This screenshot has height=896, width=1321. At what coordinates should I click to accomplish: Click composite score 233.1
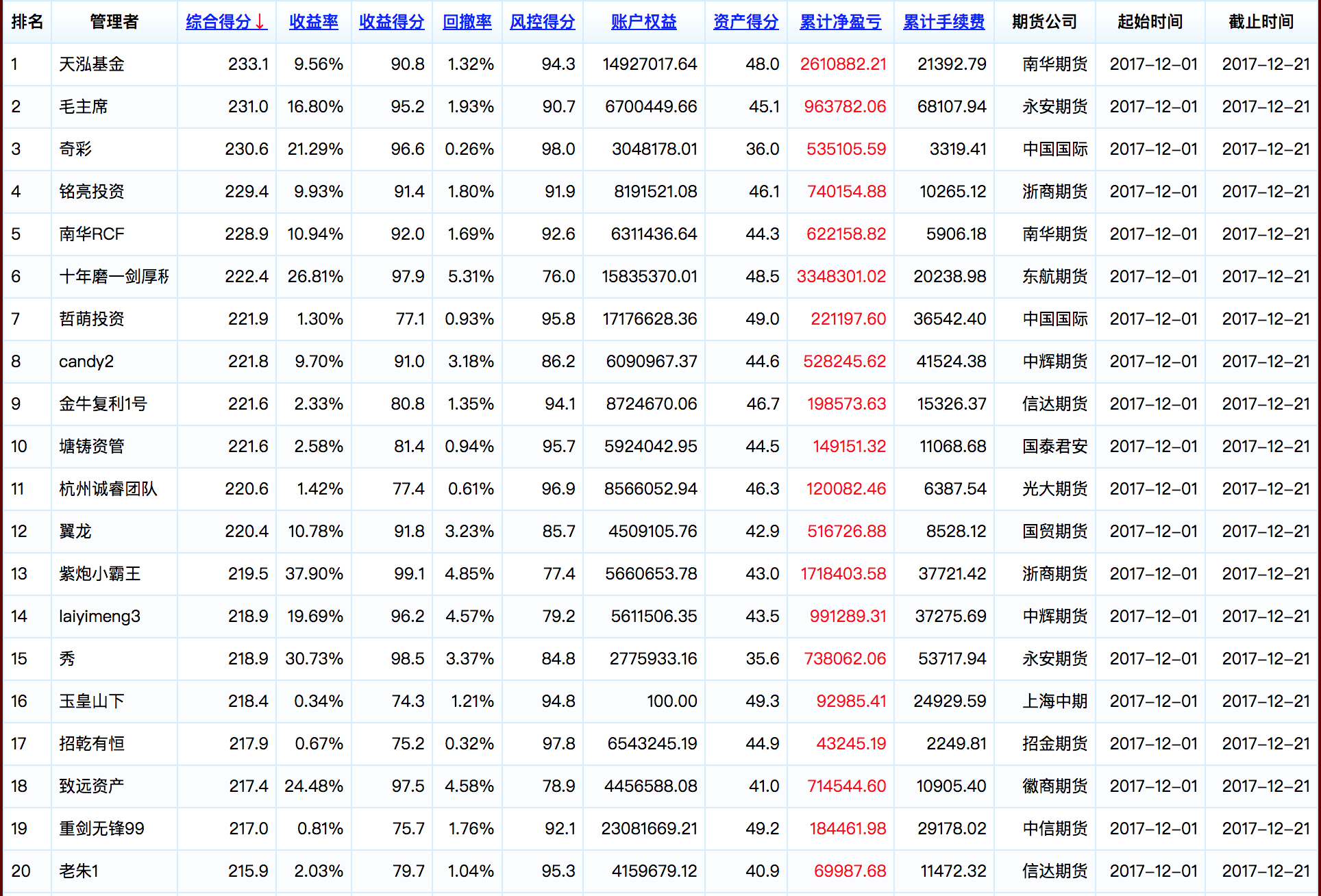coord(249,64)
